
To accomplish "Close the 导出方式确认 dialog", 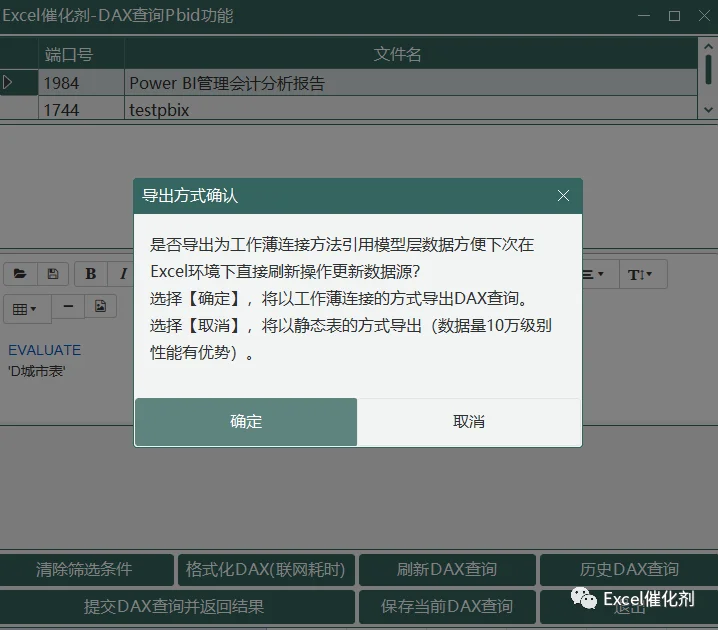I will [x=563, y=196].
